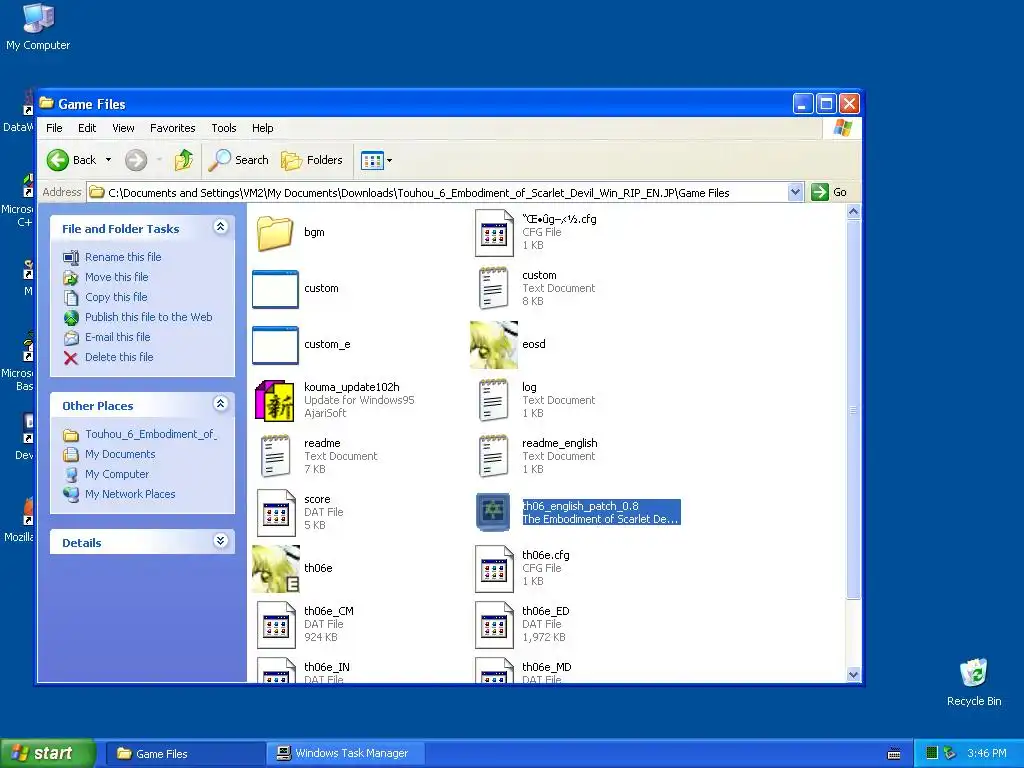
Task: Click the green CPU usage tray icon
Action: [x=932, y=754]
